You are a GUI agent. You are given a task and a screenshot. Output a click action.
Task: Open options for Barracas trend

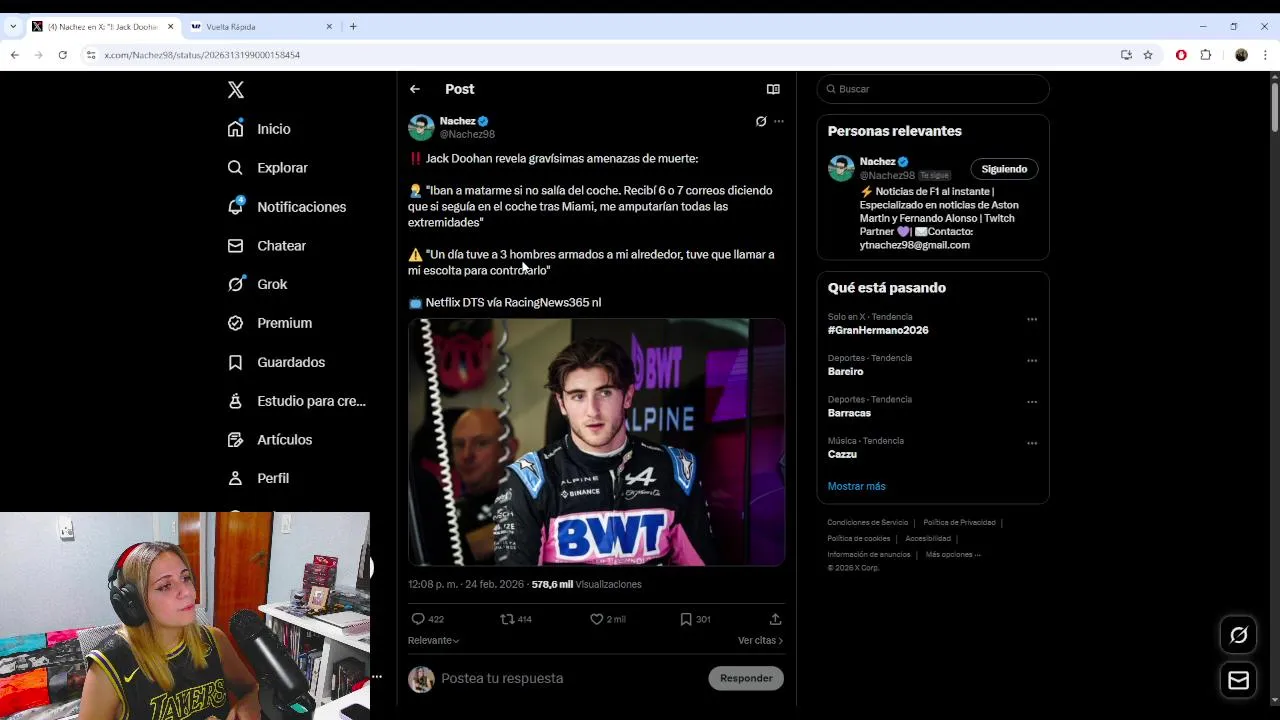[x=1032, y=402]
